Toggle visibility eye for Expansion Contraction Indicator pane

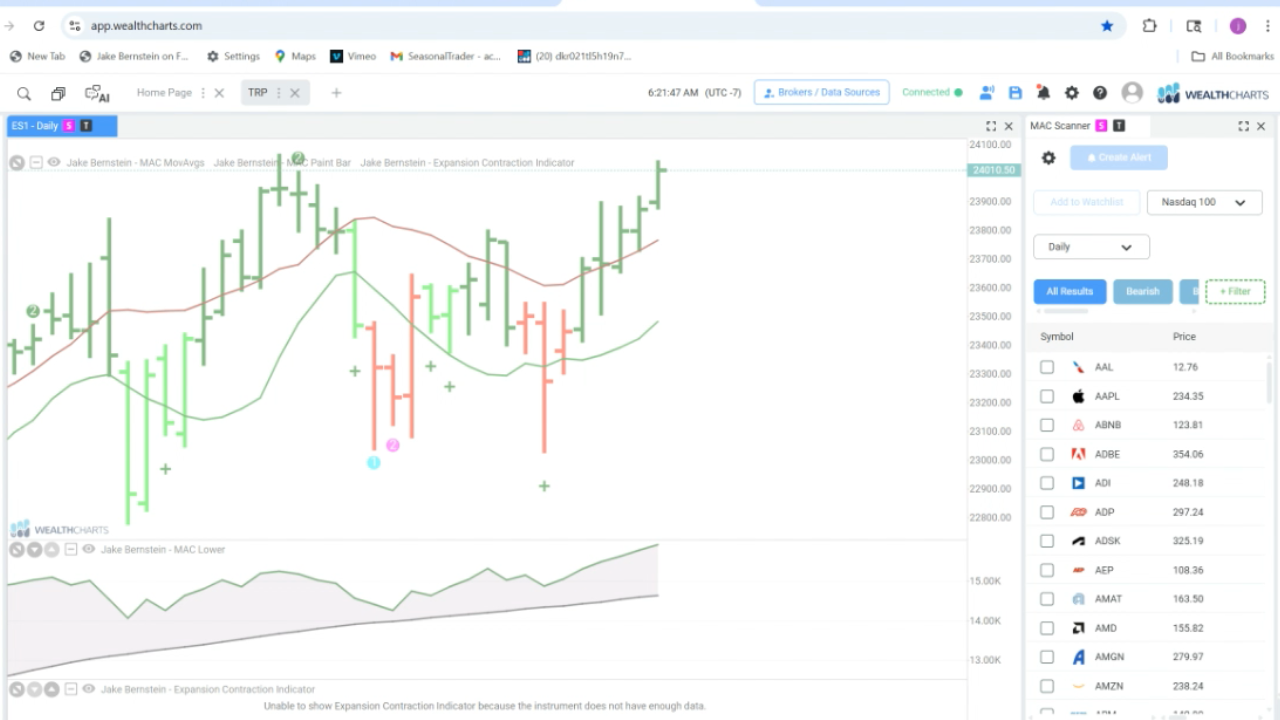(x=89, y=689)
